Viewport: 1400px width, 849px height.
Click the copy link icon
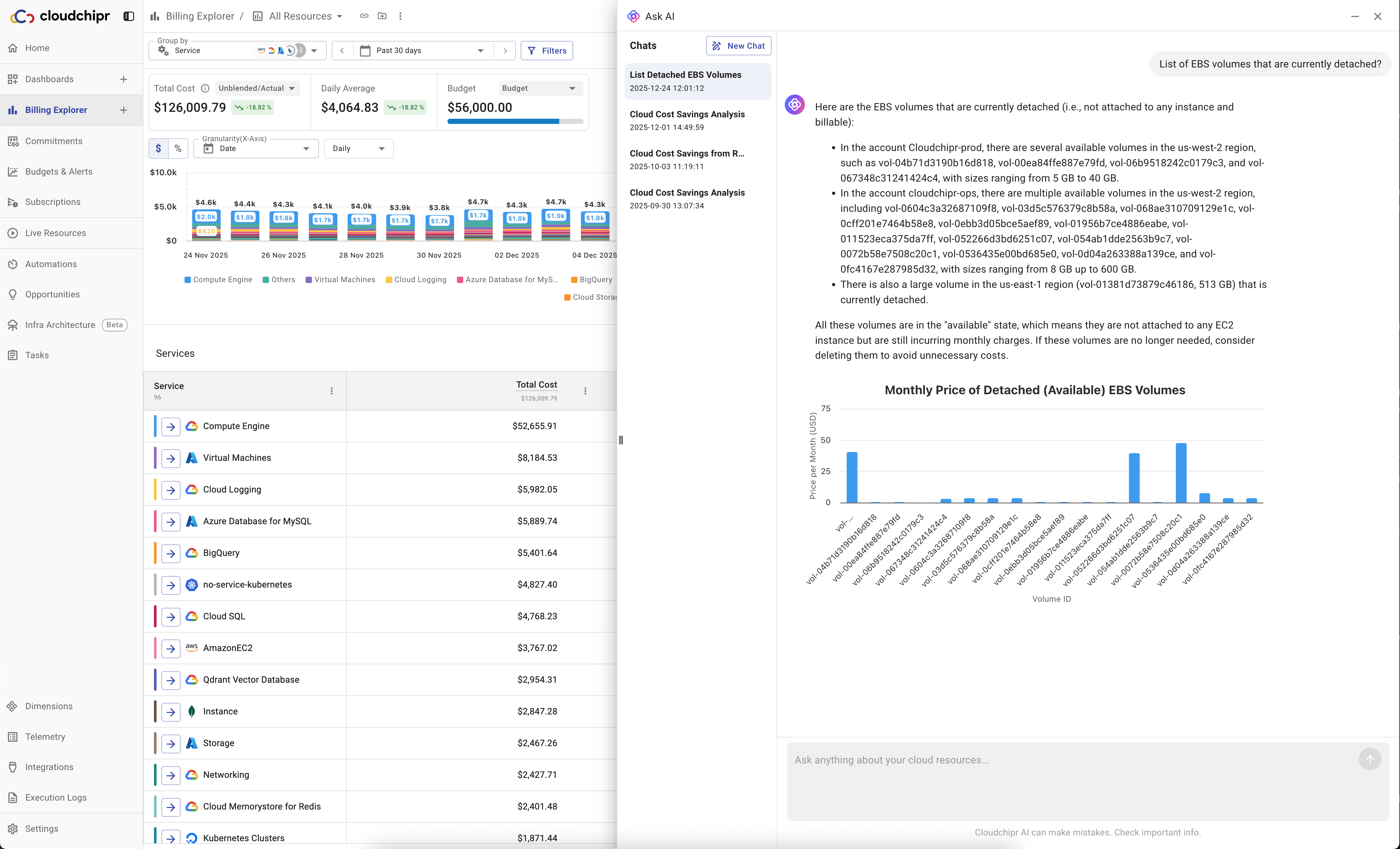coord(364,16)
